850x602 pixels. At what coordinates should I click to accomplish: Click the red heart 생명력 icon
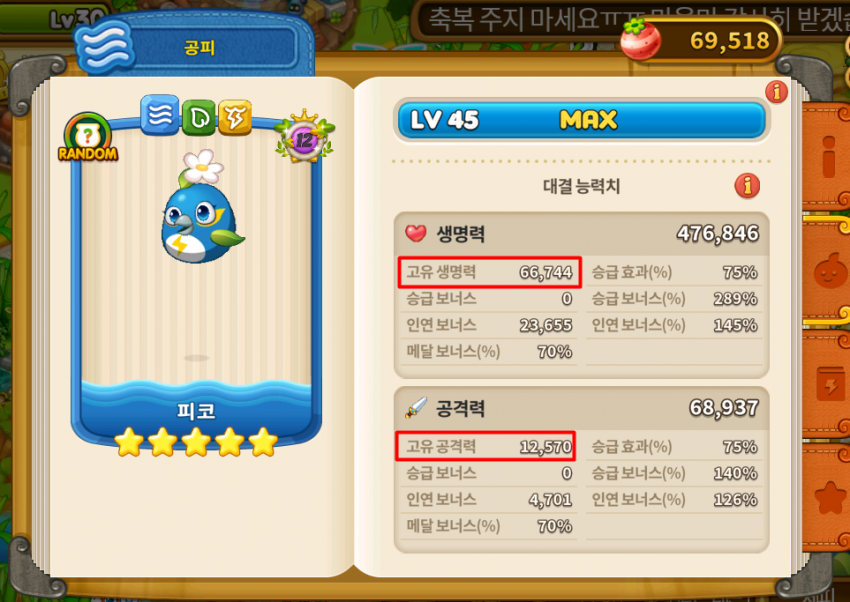pos(416,233)
